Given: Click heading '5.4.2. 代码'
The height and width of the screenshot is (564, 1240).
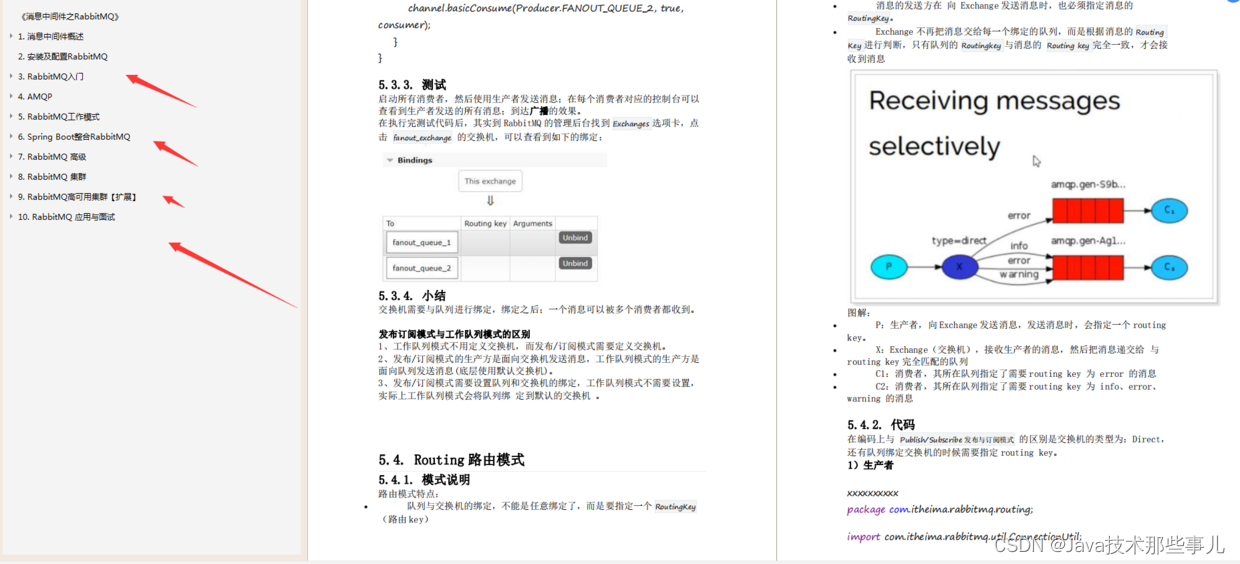Looking at the screenshot, I should coord(881,424).
